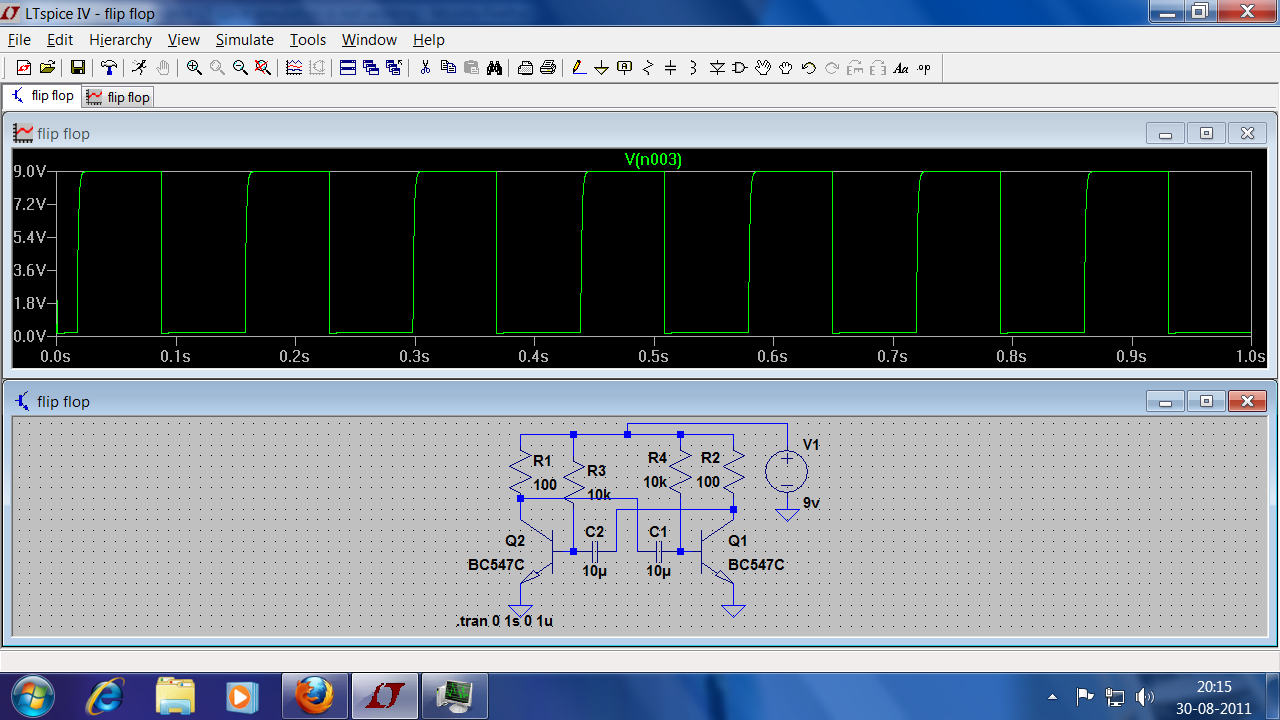
Task: Click the V(n003) trace label
Action: click(x=653, y=159)
